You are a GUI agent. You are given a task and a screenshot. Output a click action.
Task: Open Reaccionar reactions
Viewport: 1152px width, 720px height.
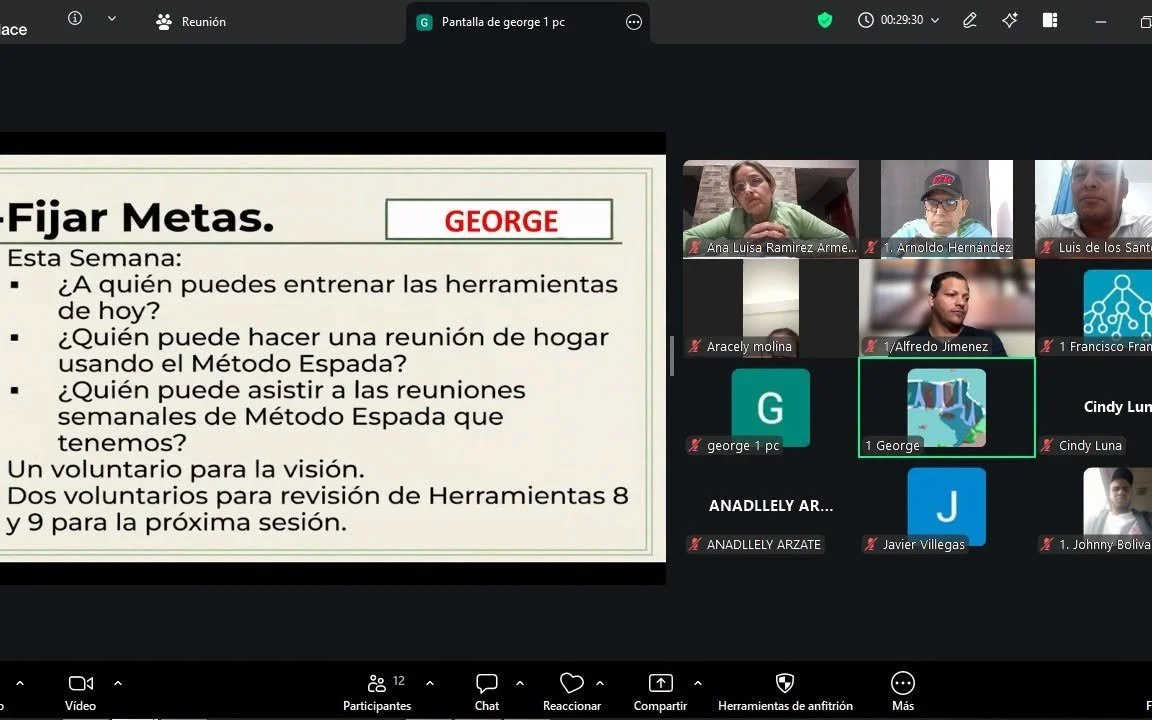(x=572, y=693)
